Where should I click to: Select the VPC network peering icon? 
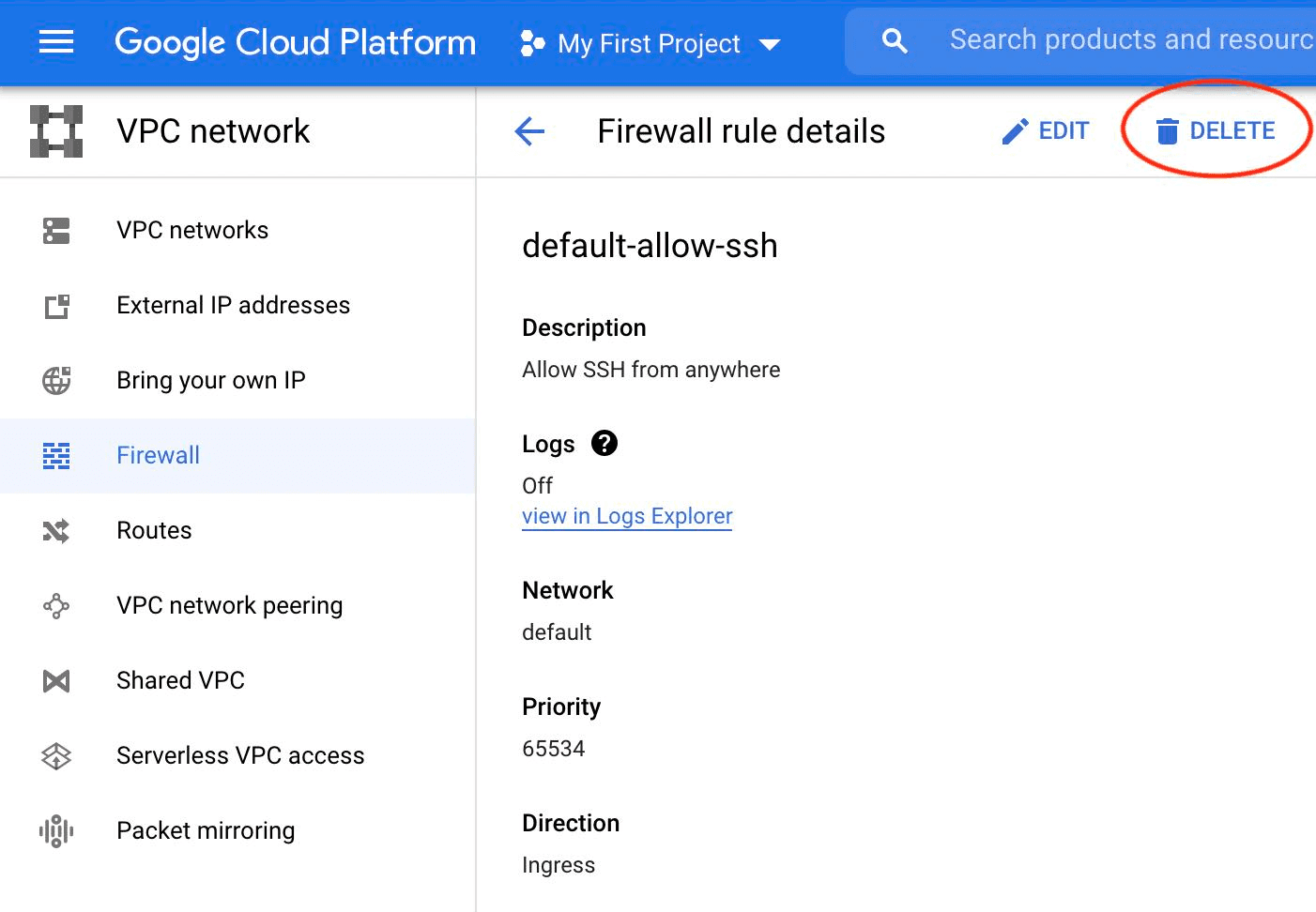56,606
